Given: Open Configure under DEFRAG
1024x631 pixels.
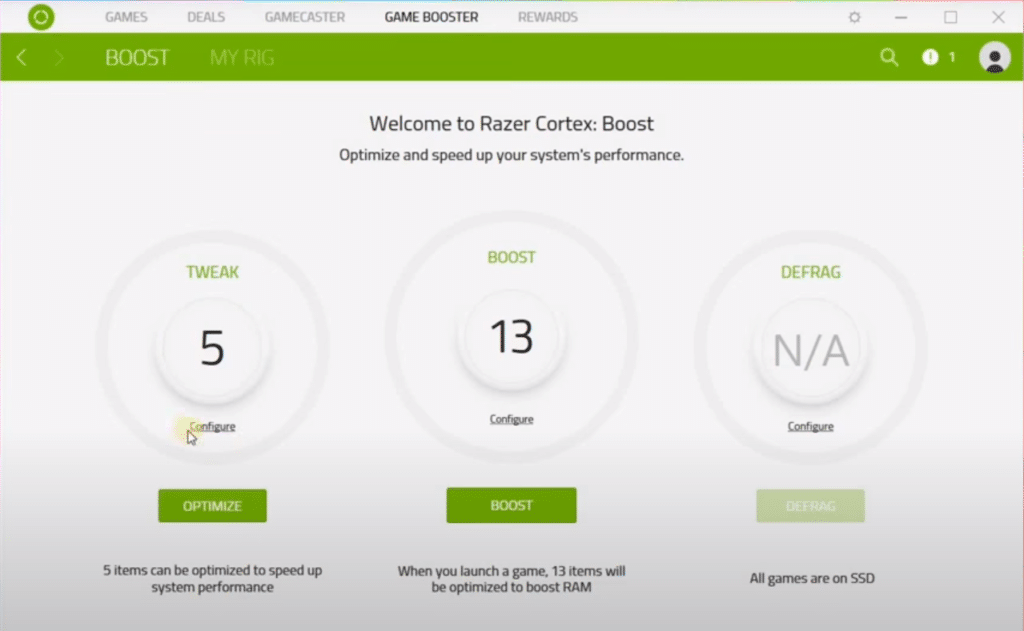Looking at the screenshot, I should (810, 425).
